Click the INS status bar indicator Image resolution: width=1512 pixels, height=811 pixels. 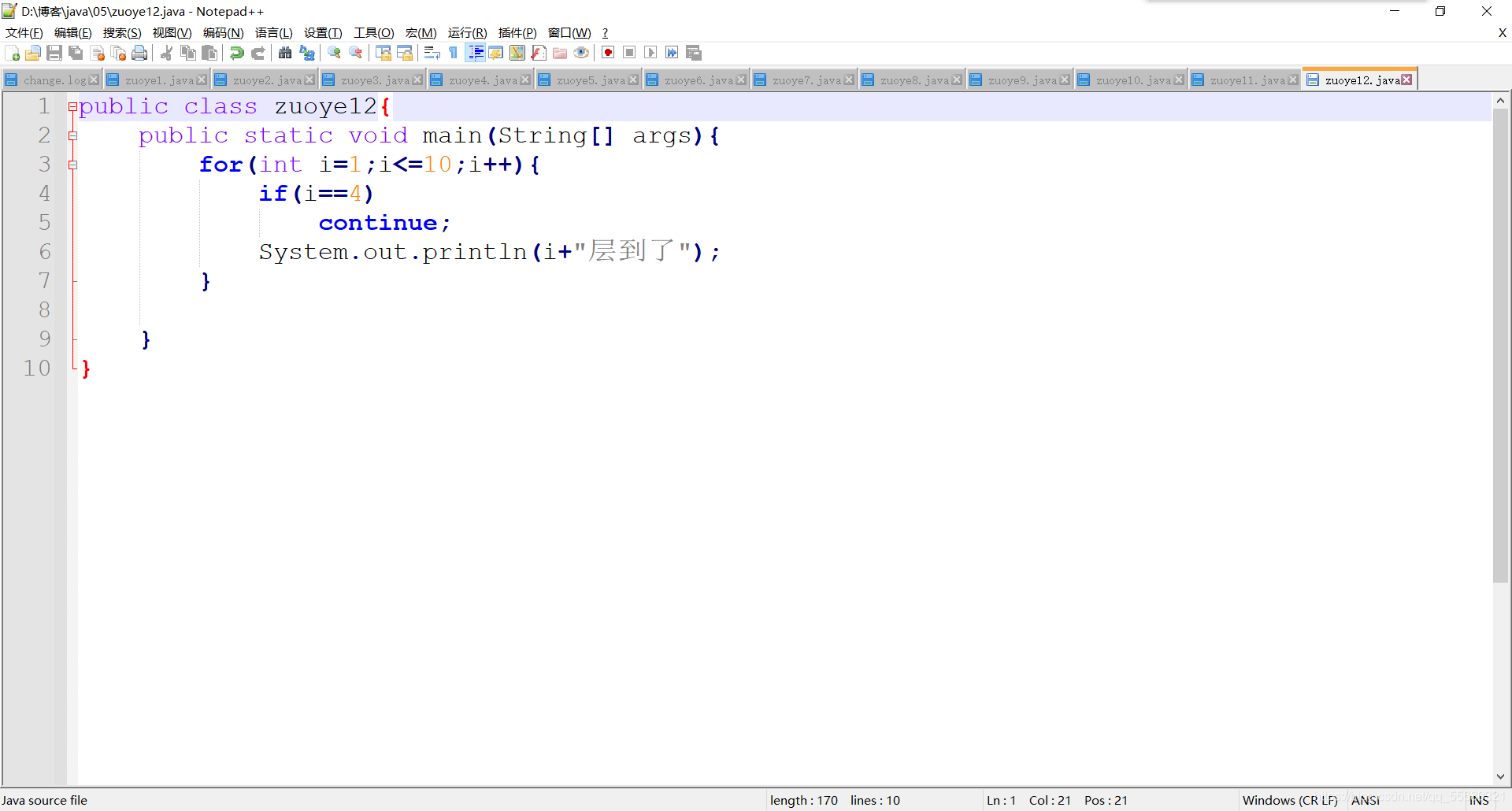click(1479, 800)
